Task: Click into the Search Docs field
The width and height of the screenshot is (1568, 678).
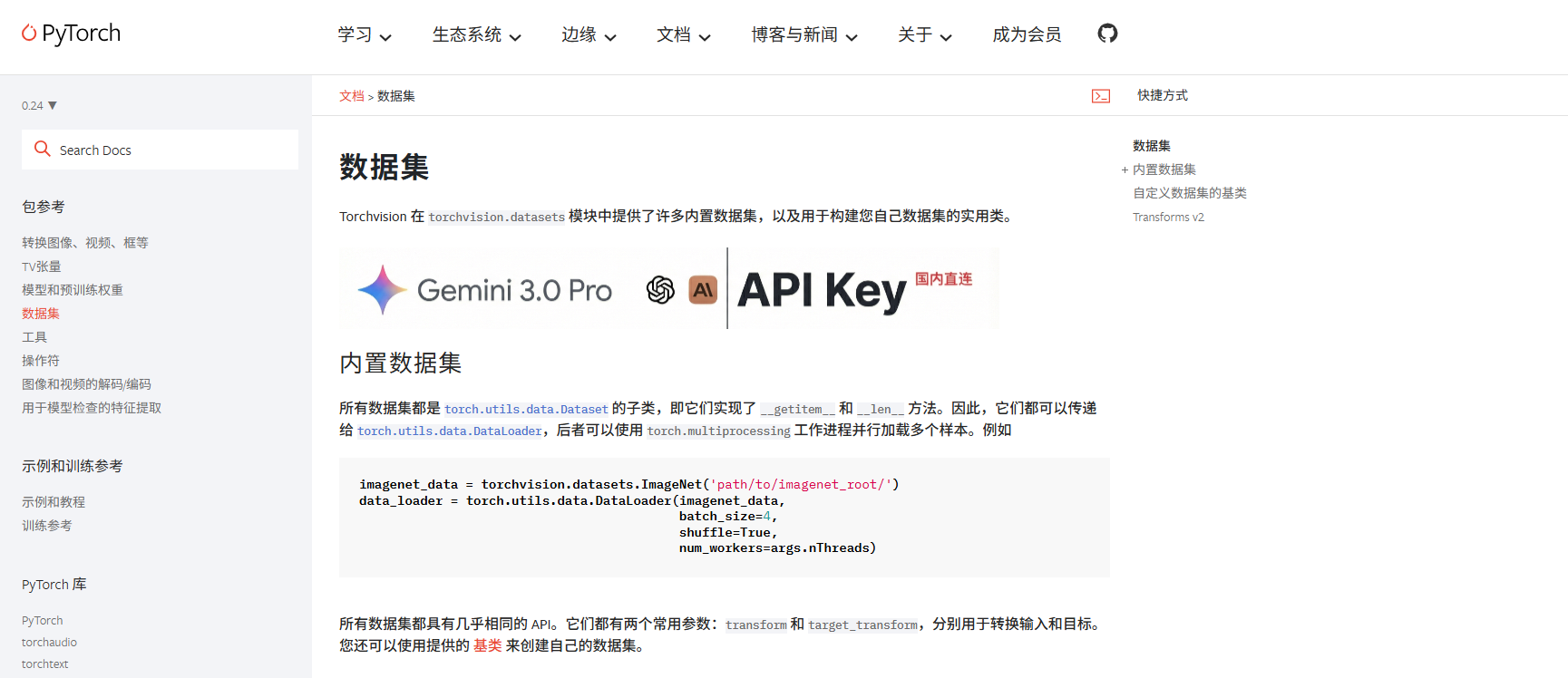Action: 172,150
